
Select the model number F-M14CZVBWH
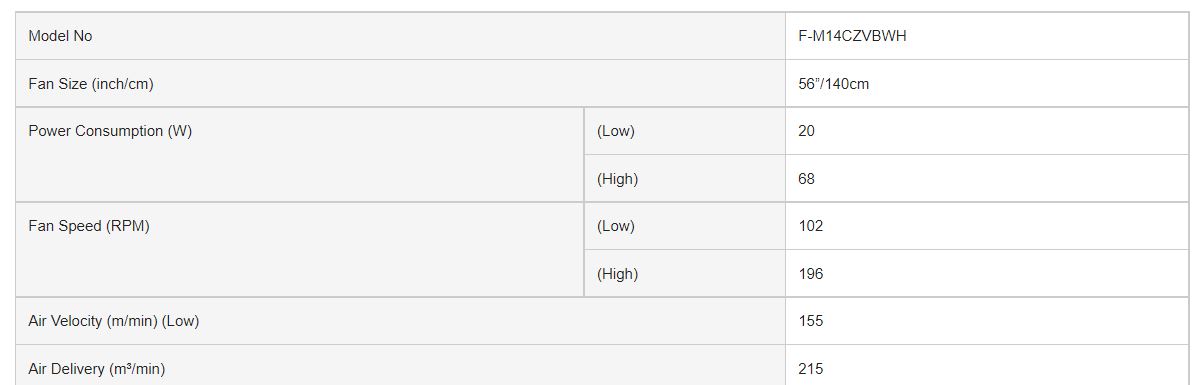click(853, 36)
